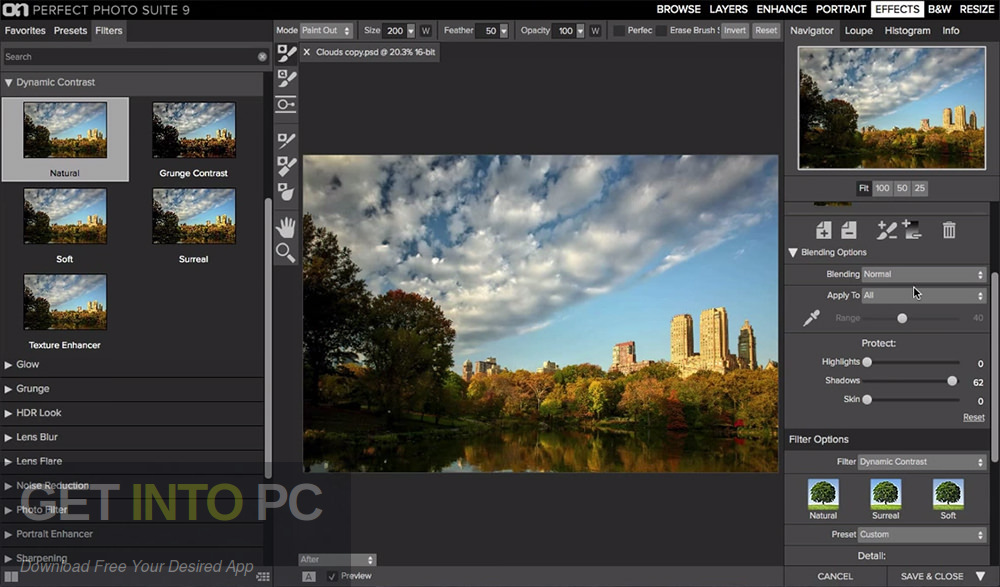Select the Zoom magnifier tool
The width and height of the screenshot is (1000, 587).
[286, 253]
